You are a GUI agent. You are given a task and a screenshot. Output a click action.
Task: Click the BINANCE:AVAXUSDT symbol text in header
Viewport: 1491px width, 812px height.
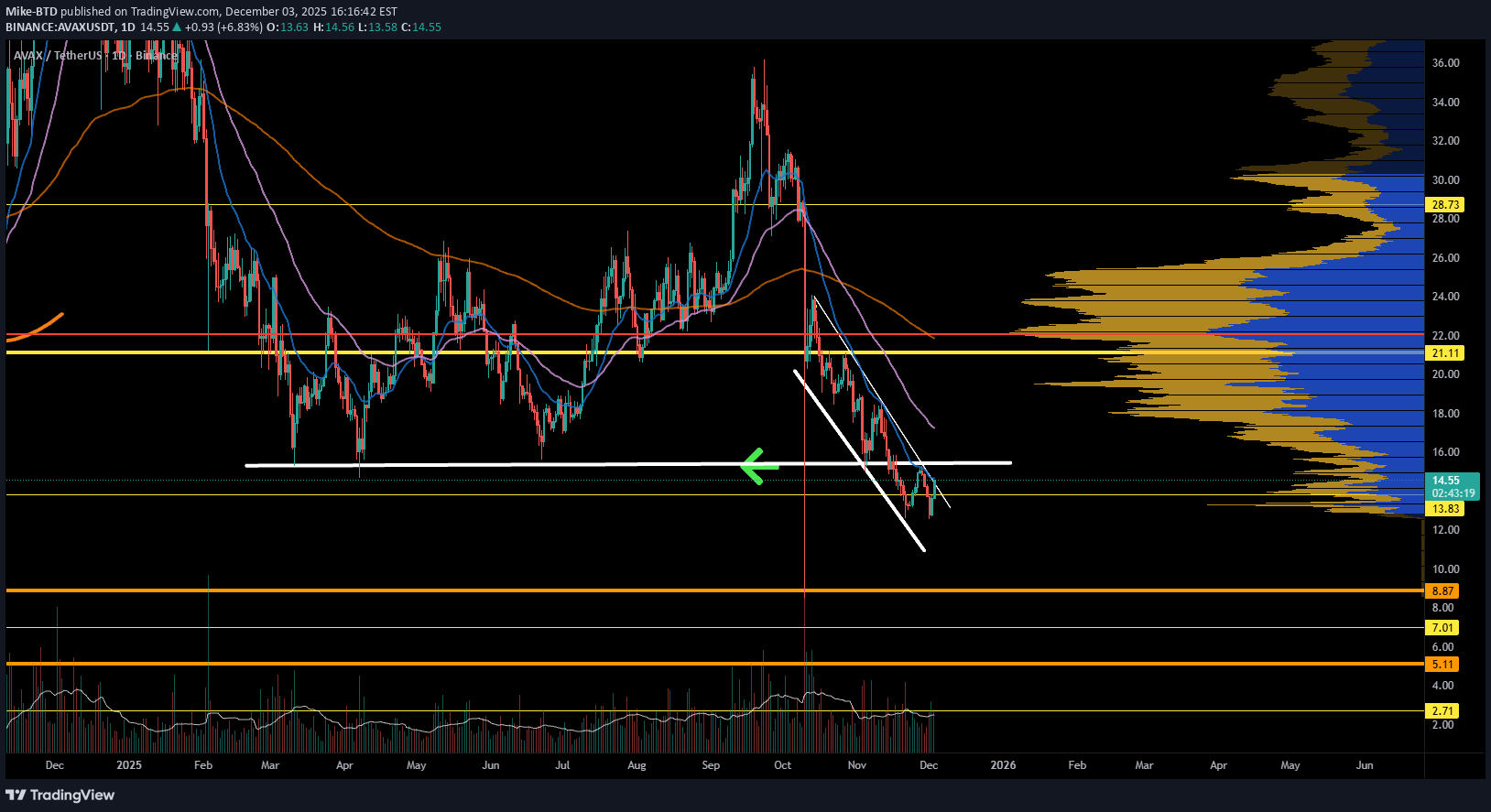pos(60,27)
